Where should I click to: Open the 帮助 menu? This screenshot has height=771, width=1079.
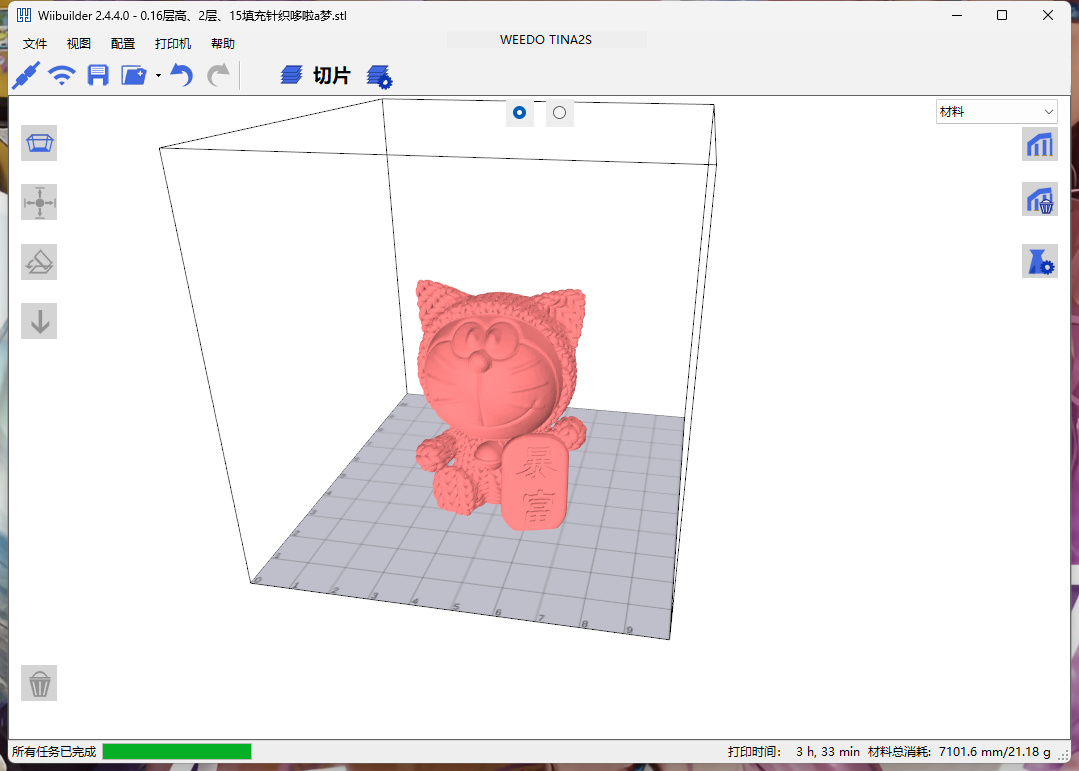tap(223, 43)
